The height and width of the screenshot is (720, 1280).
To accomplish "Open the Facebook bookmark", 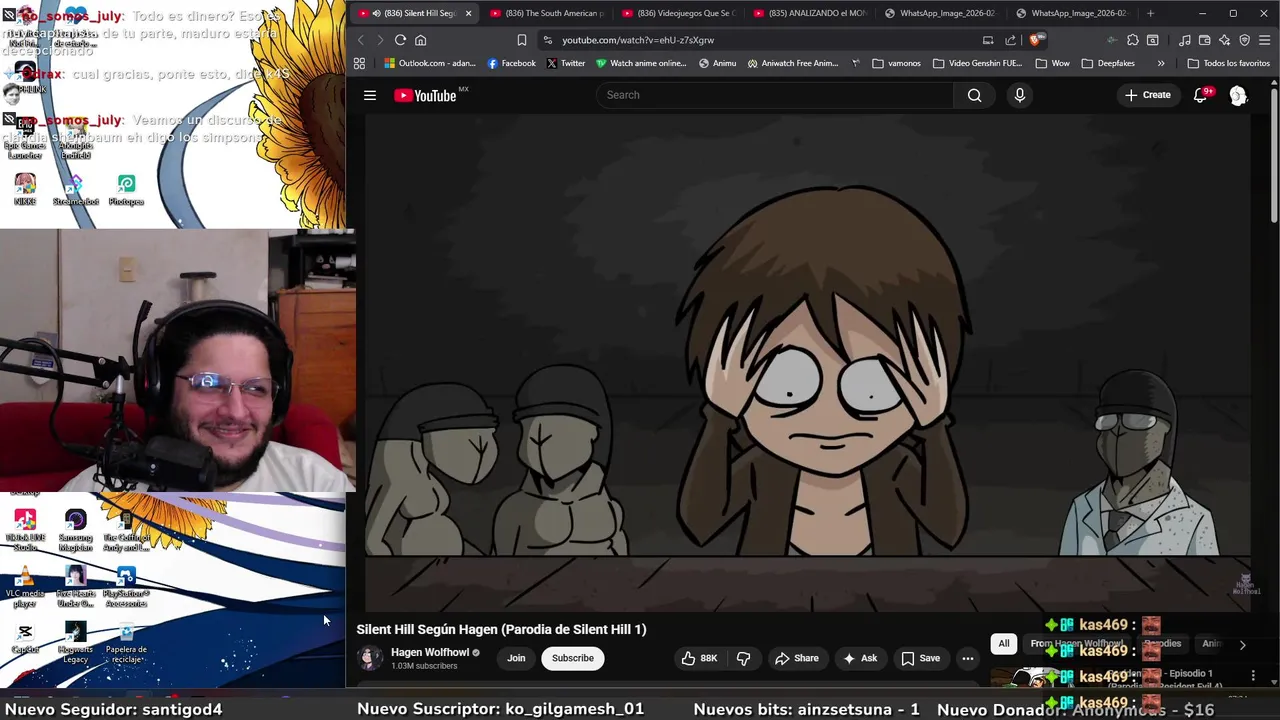I will click(x=511, y=63).
